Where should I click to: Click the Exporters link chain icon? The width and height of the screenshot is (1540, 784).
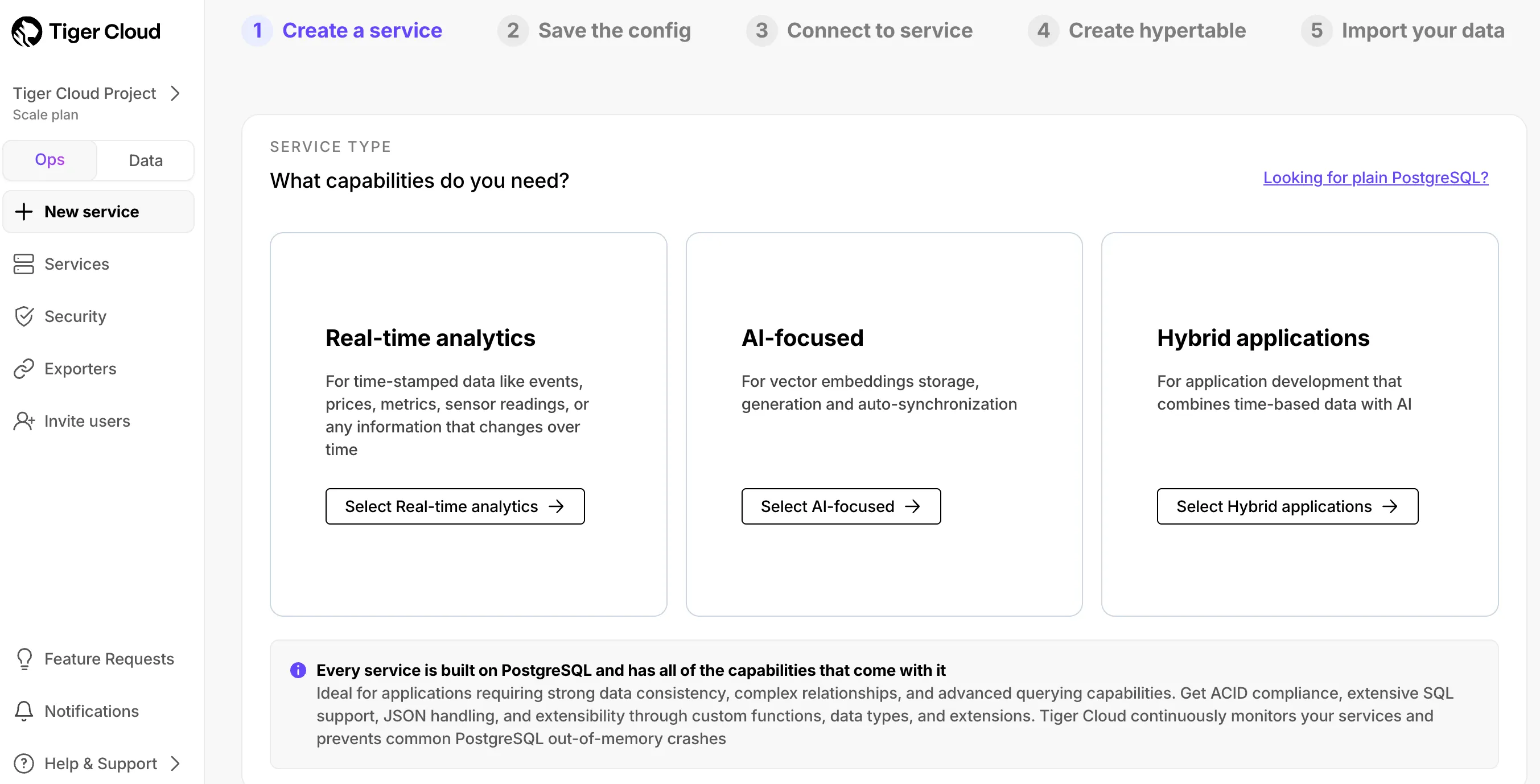pyautogui.click(x=24, y=369)
